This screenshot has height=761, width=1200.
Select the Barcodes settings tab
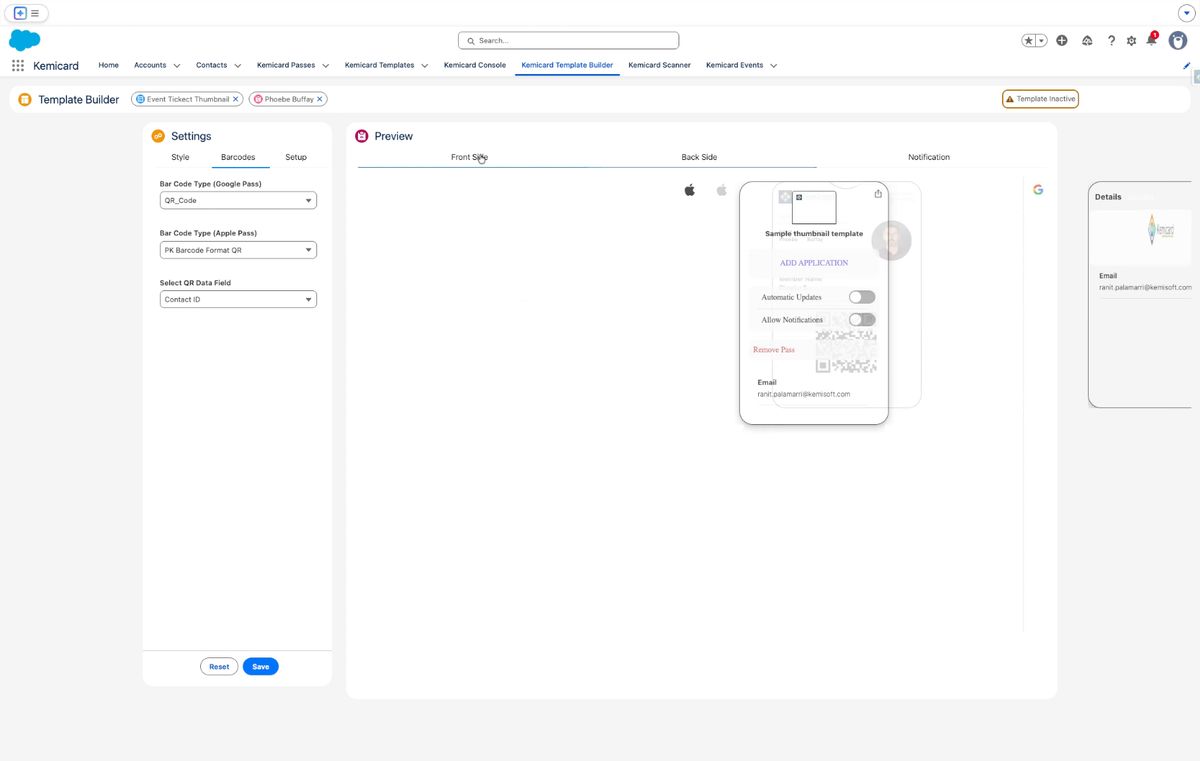pos(238,157)
